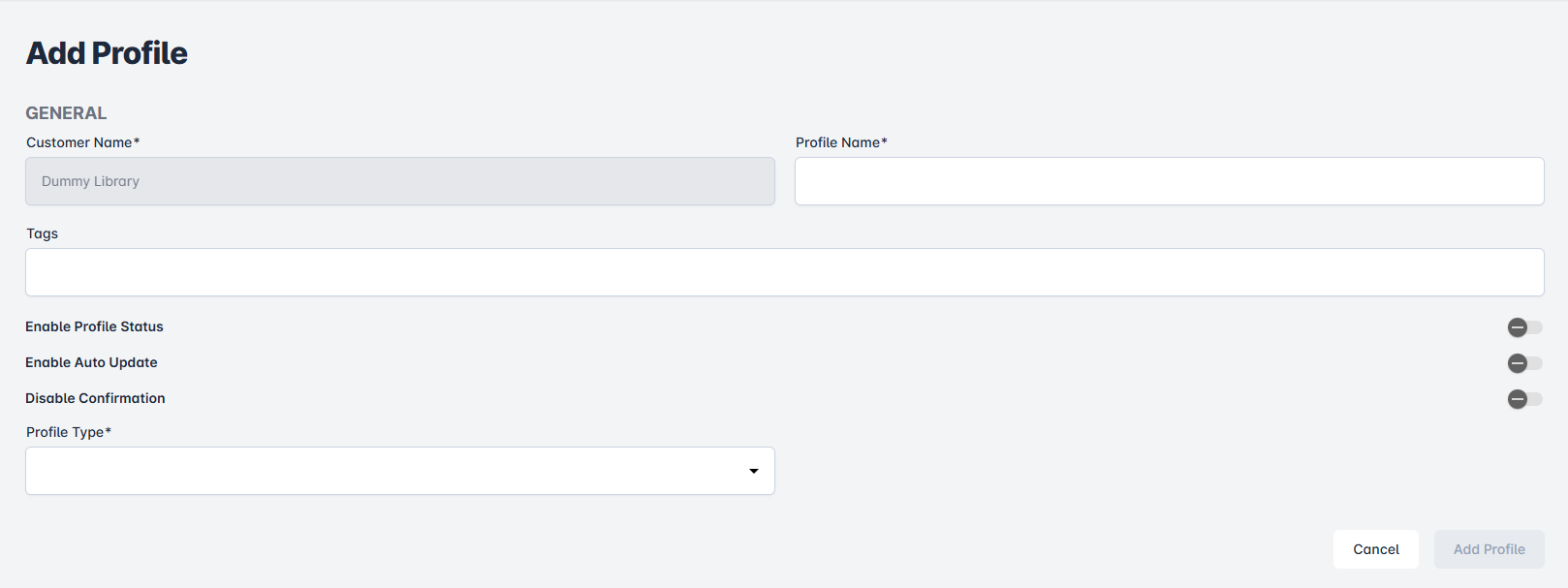This screenshot has height=588, width=1568.
Task: Click the Add Profile page heading
Action: click(x=107, y=53)
